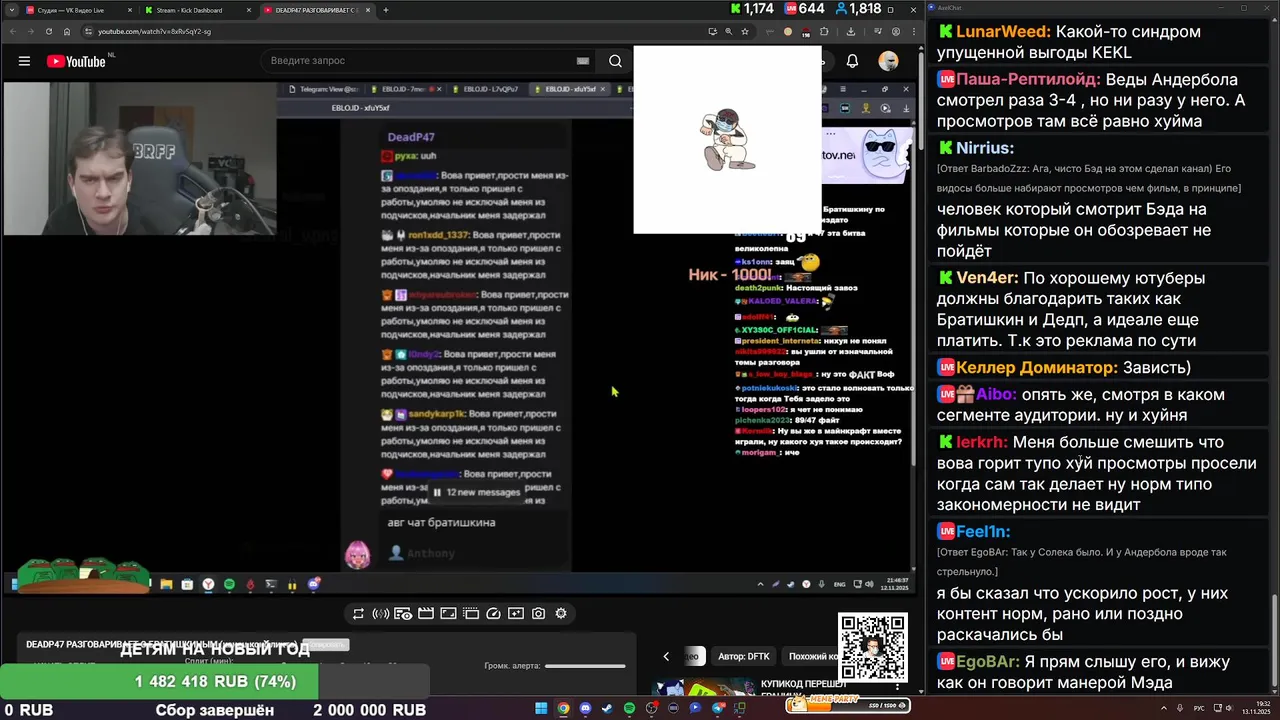Screen dimensions: 1280x720
Task: Click the 'Копировать' button near video title
Action: (x=325, y=645)
